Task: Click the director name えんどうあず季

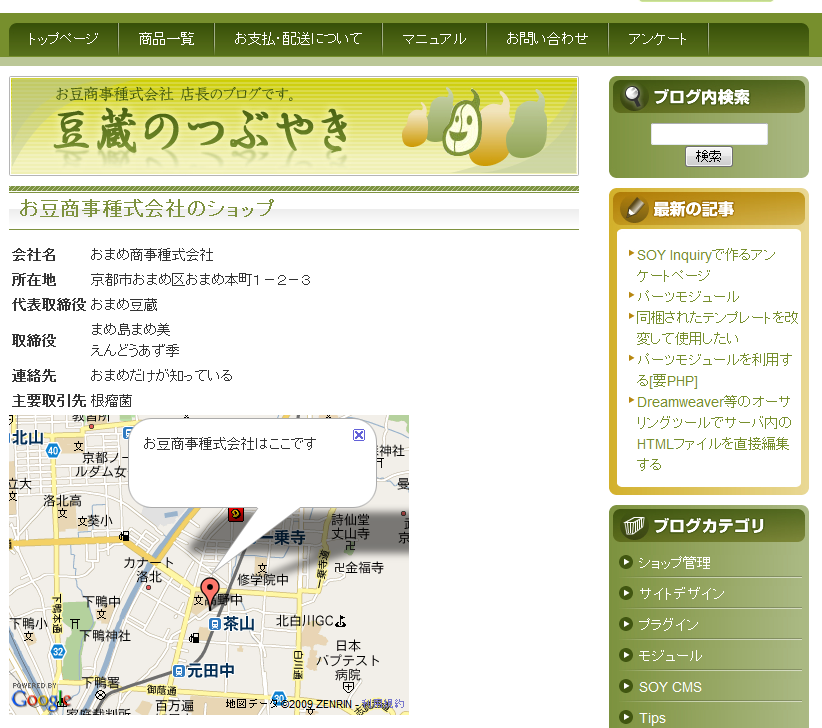Action: coord(135,350)
